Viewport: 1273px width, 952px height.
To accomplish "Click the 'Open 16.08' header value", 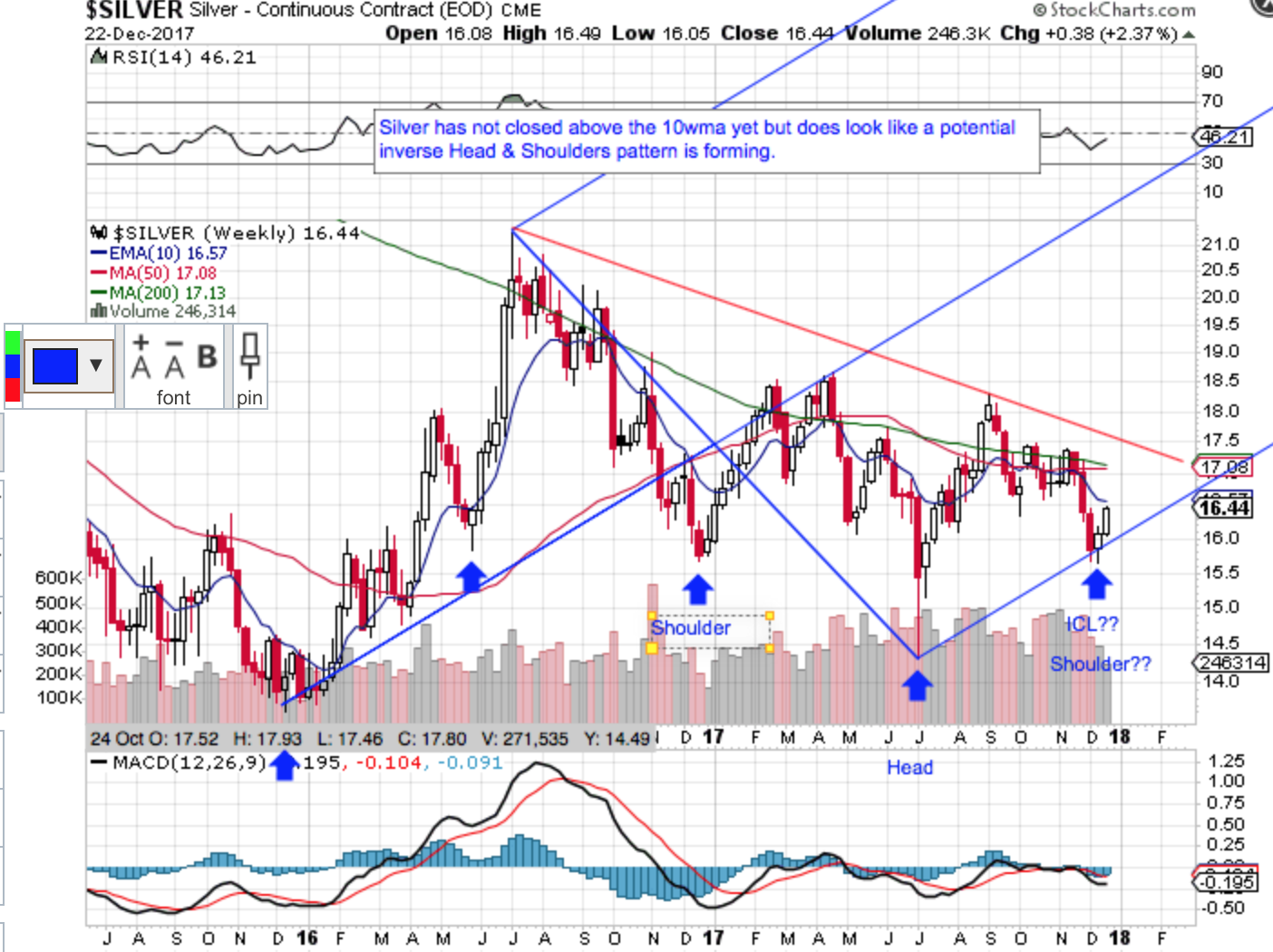I will [x=439, y=34].
